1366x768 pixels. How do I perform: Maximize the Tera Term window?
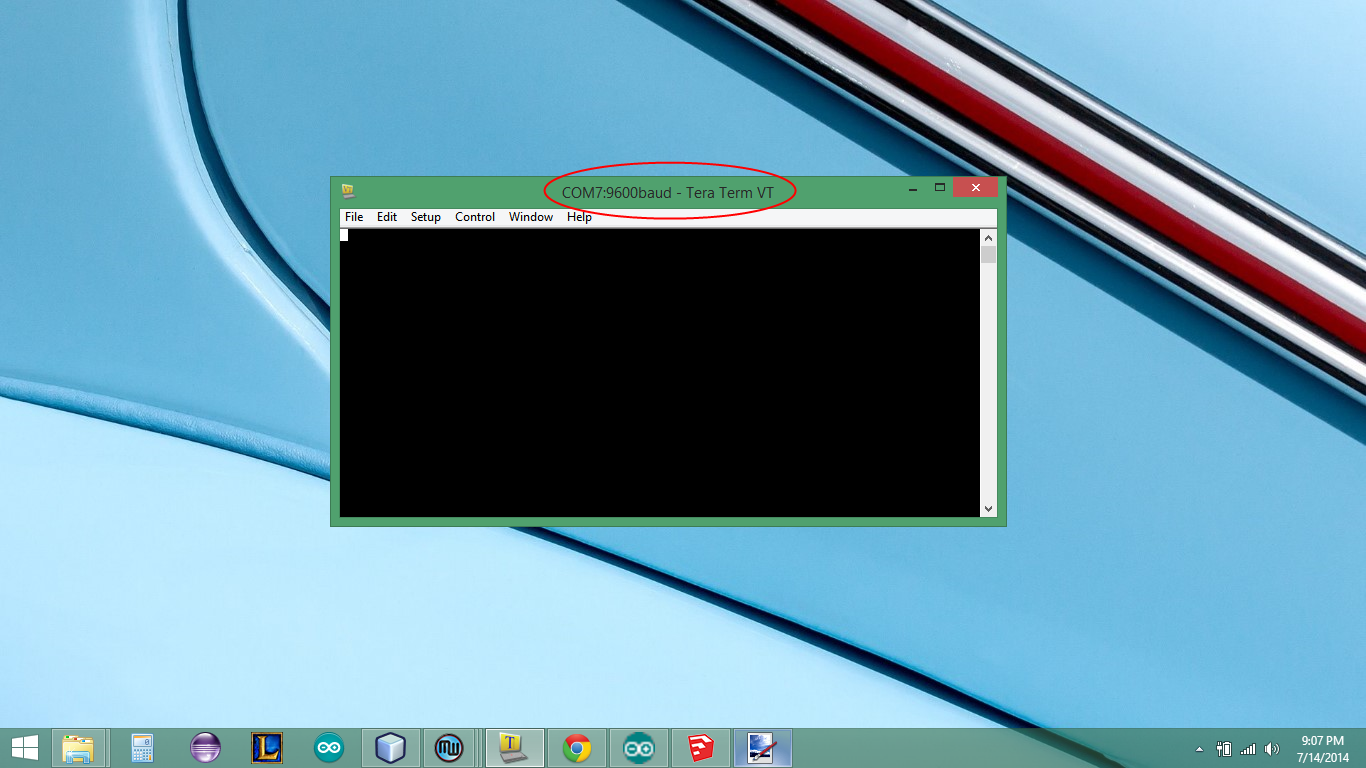point(940,188)
